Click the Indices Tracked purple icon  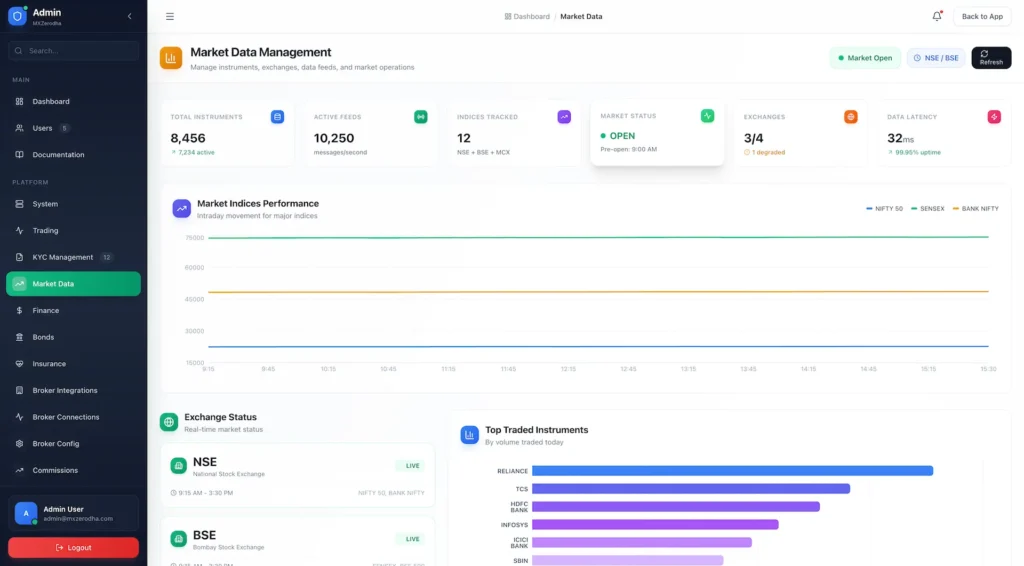pyautogui.click(x=564, y=117)
